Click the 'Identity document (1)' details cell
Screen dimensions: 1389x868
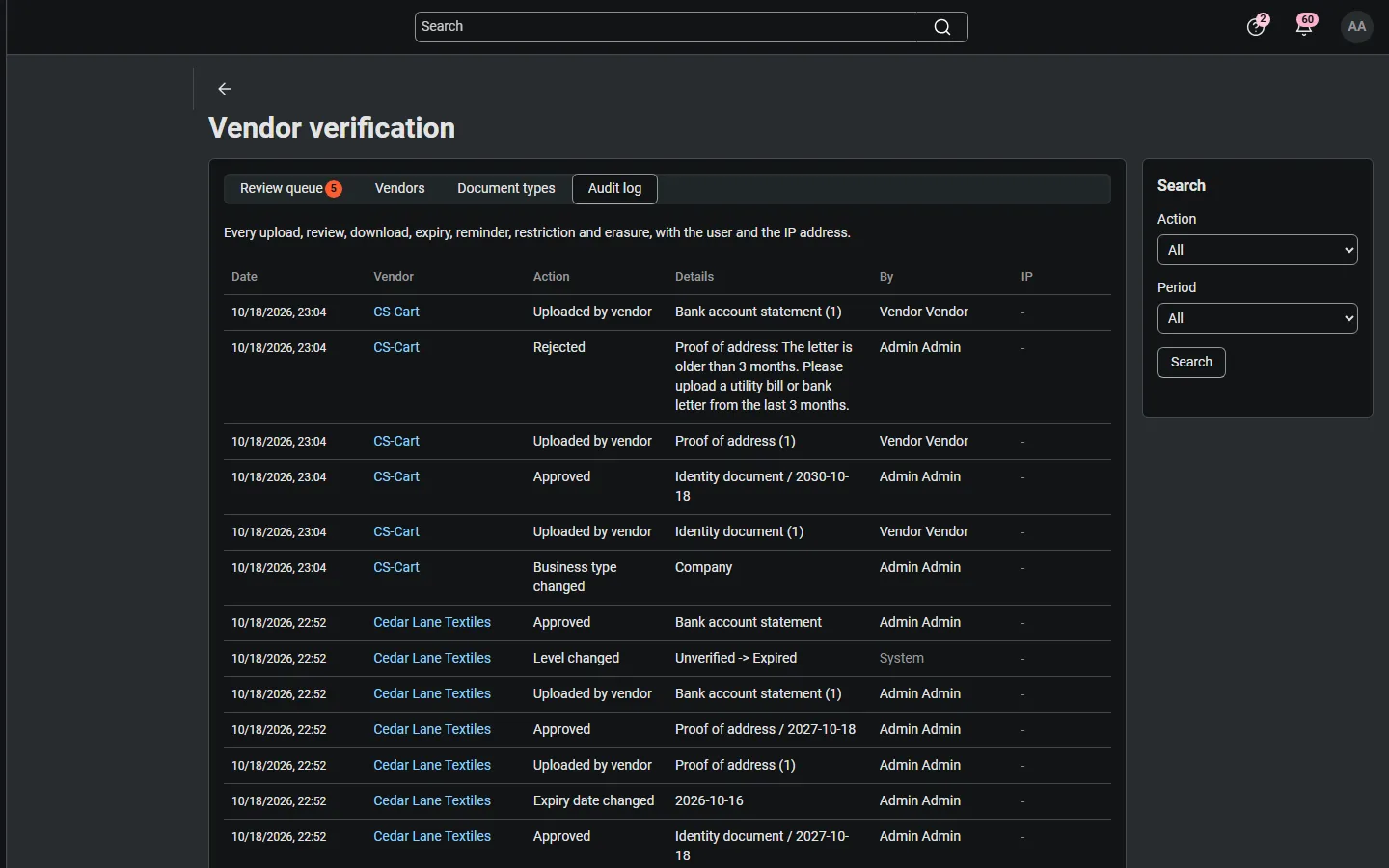pyautogui.click(x=740, y=531)
